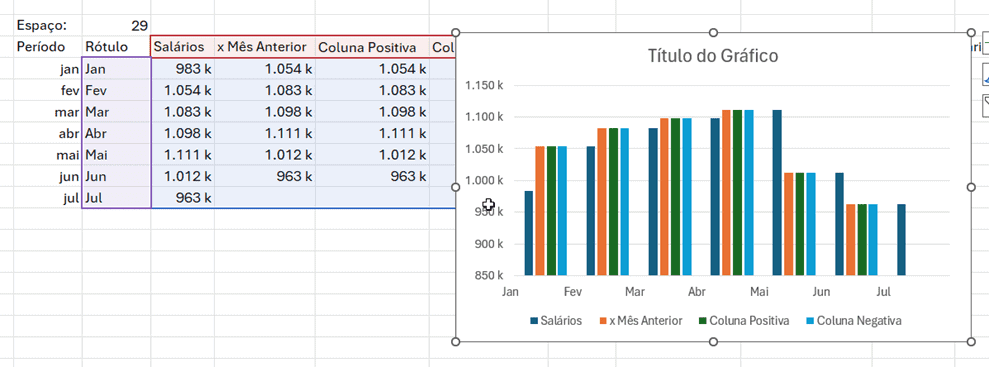
Task: Select Salários cell 1.054 k in Fev row
Action: pyautogui.click(x=183, y=90)
